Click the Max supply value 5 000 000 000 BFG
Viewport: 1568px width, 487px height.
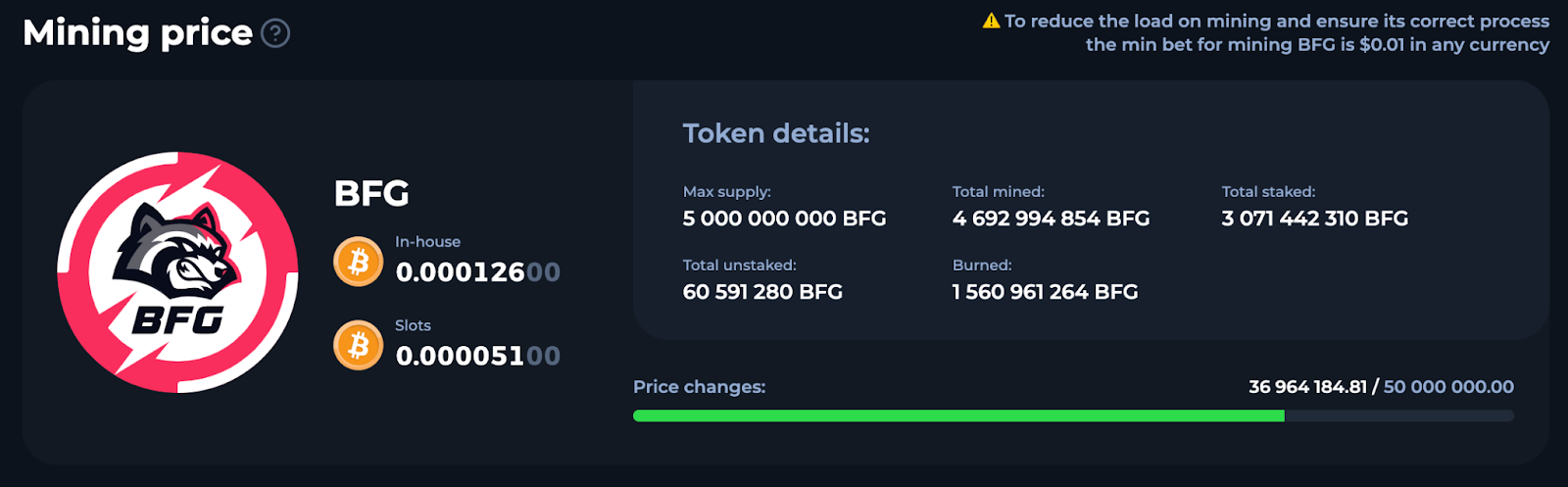pyautogui.click(x=784, y=219)
